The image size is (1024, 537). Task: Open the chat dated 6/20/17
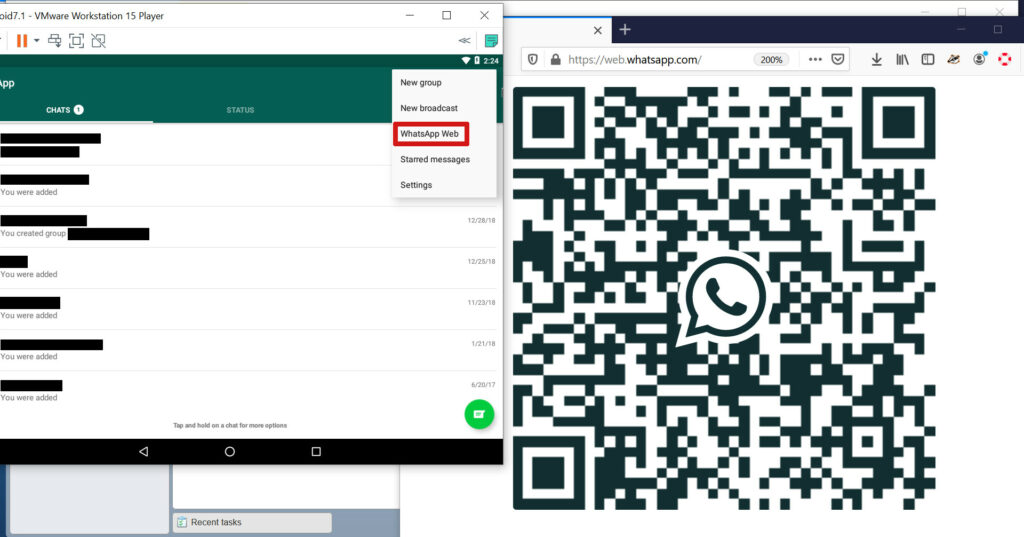[x=248, y=391]
